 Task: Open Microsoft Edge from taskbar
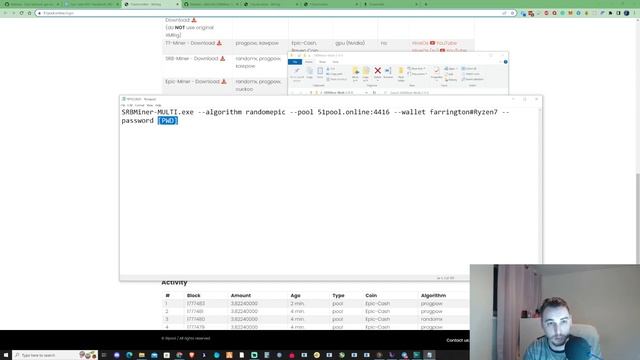pos(129,355)
